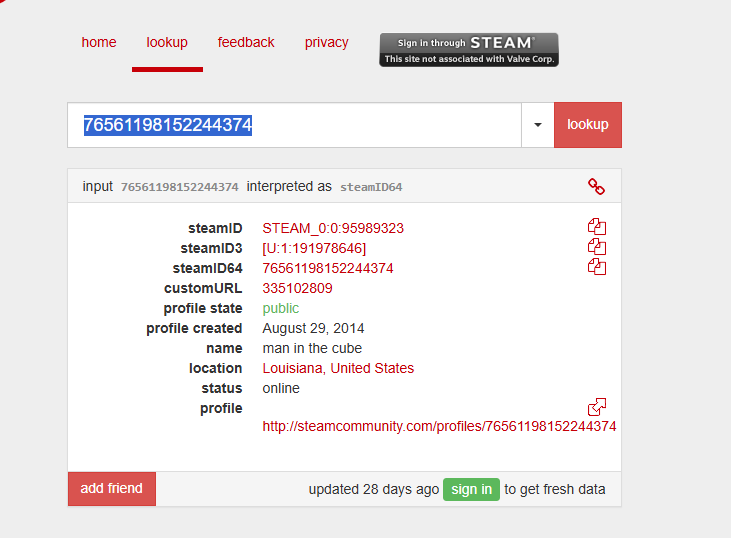Open the privacy tab
This screenshot has width=731, height=538.
(x=326, y=42)
